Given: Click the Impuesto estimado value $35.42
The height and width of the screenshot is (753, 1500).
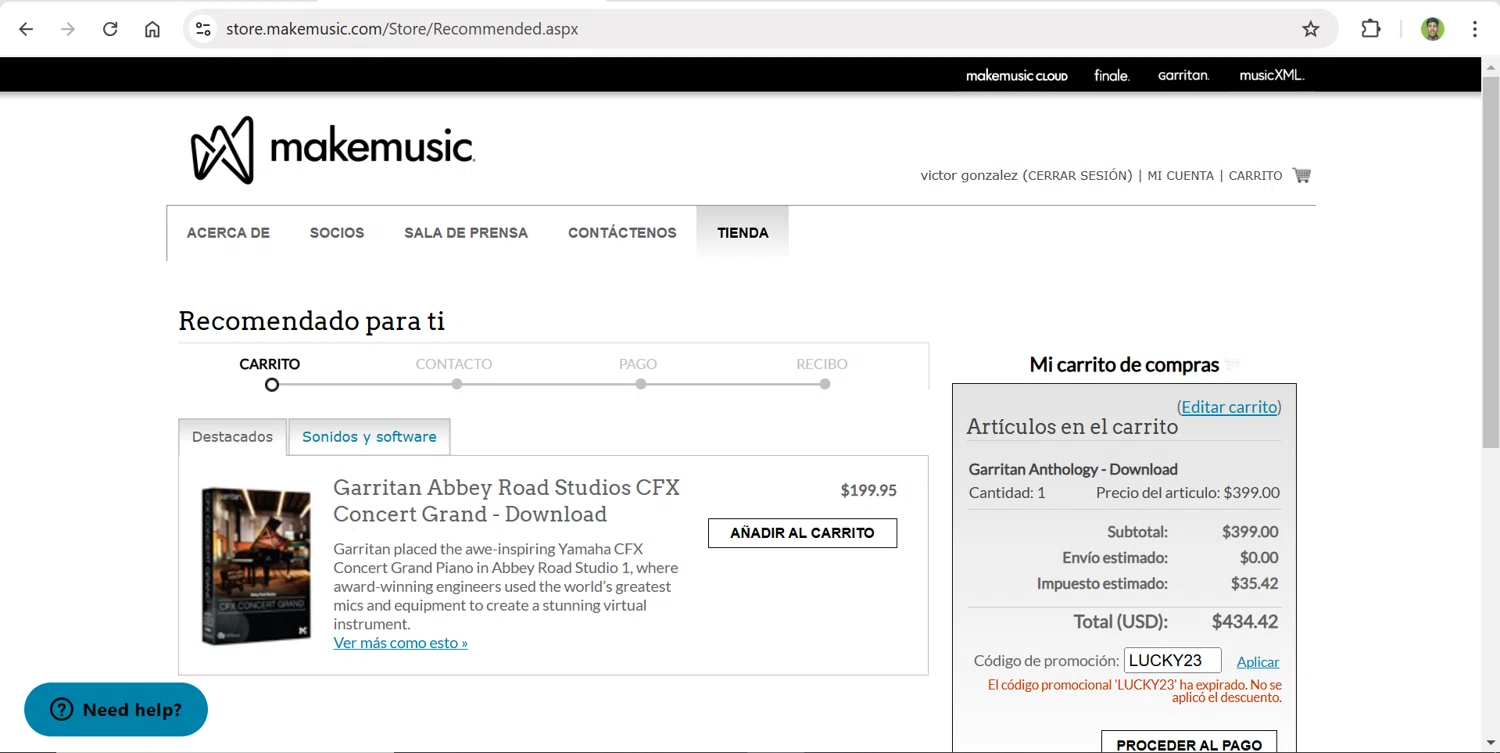Looking at the screenshot, I should 1254,584.
